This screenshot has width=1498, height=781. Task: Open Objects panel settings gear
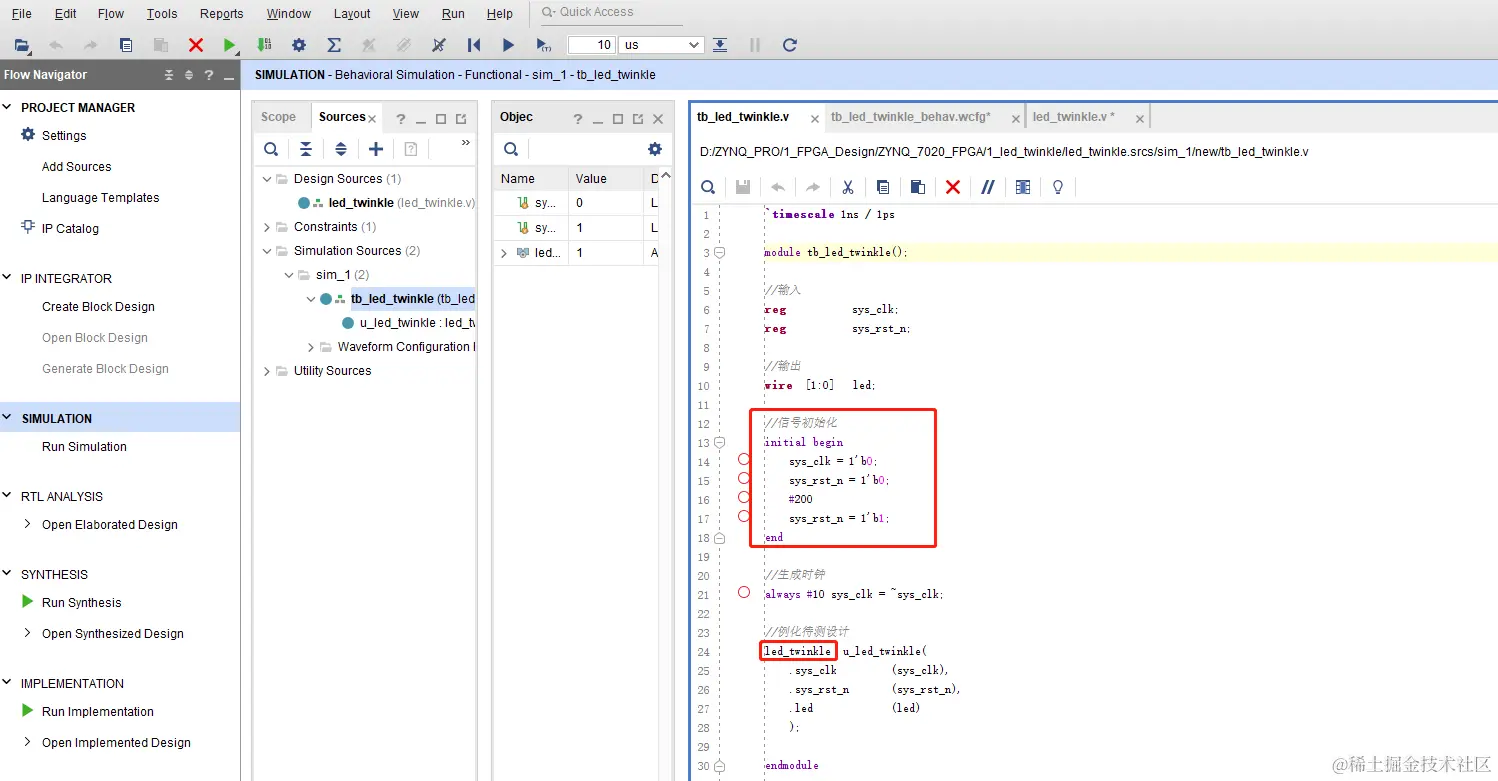[655, 149]
